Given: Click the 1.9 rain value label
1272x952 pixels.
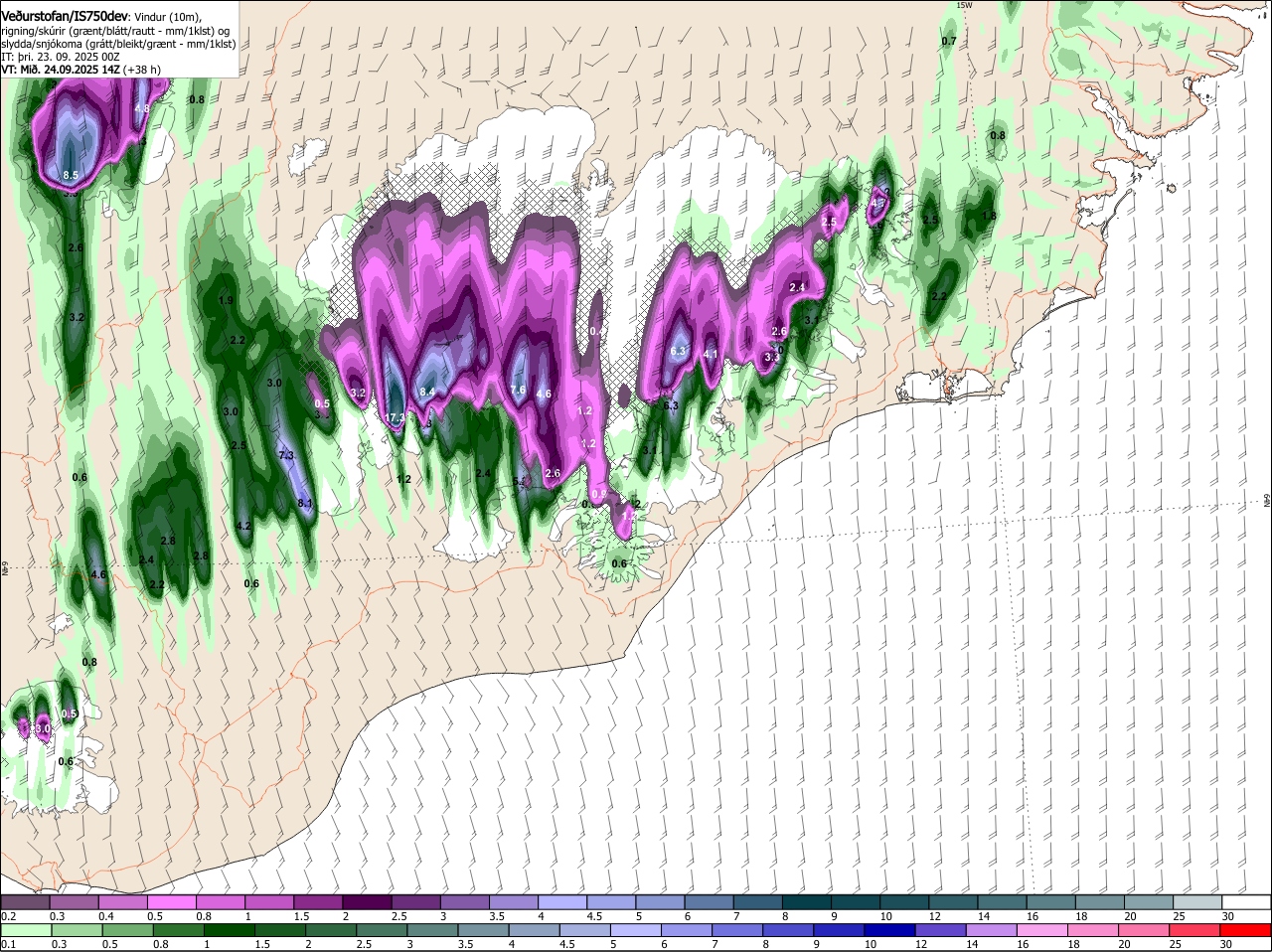Looking at the screenshot, I should click(226, 300).
